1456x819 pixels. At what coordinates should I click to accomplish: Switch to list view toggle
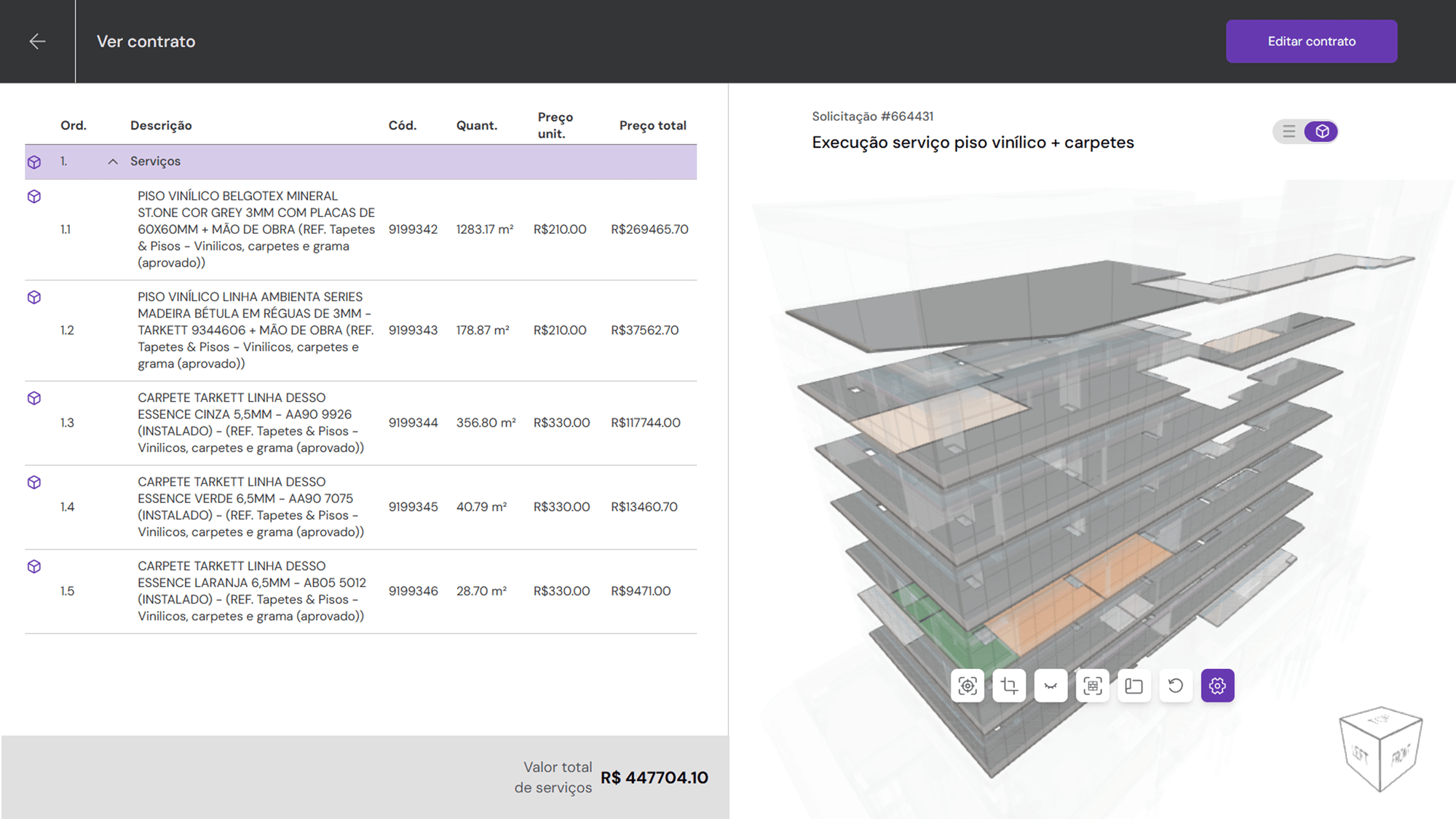[x=1289, y=132]
